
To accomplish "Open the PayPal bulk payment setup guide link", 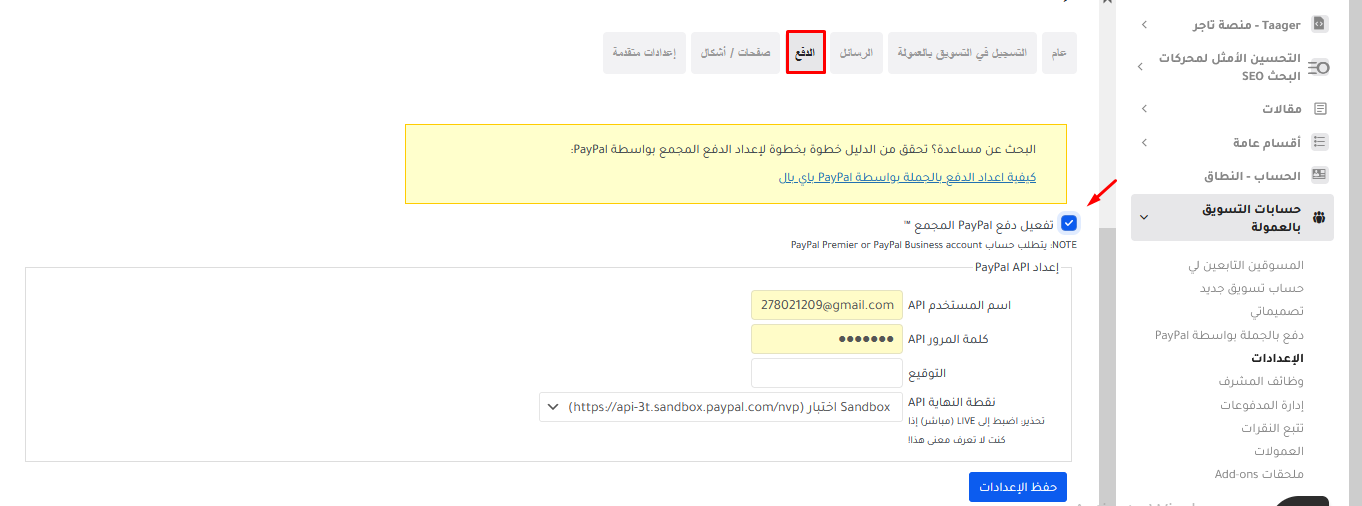I will click(x=907, y=177).
